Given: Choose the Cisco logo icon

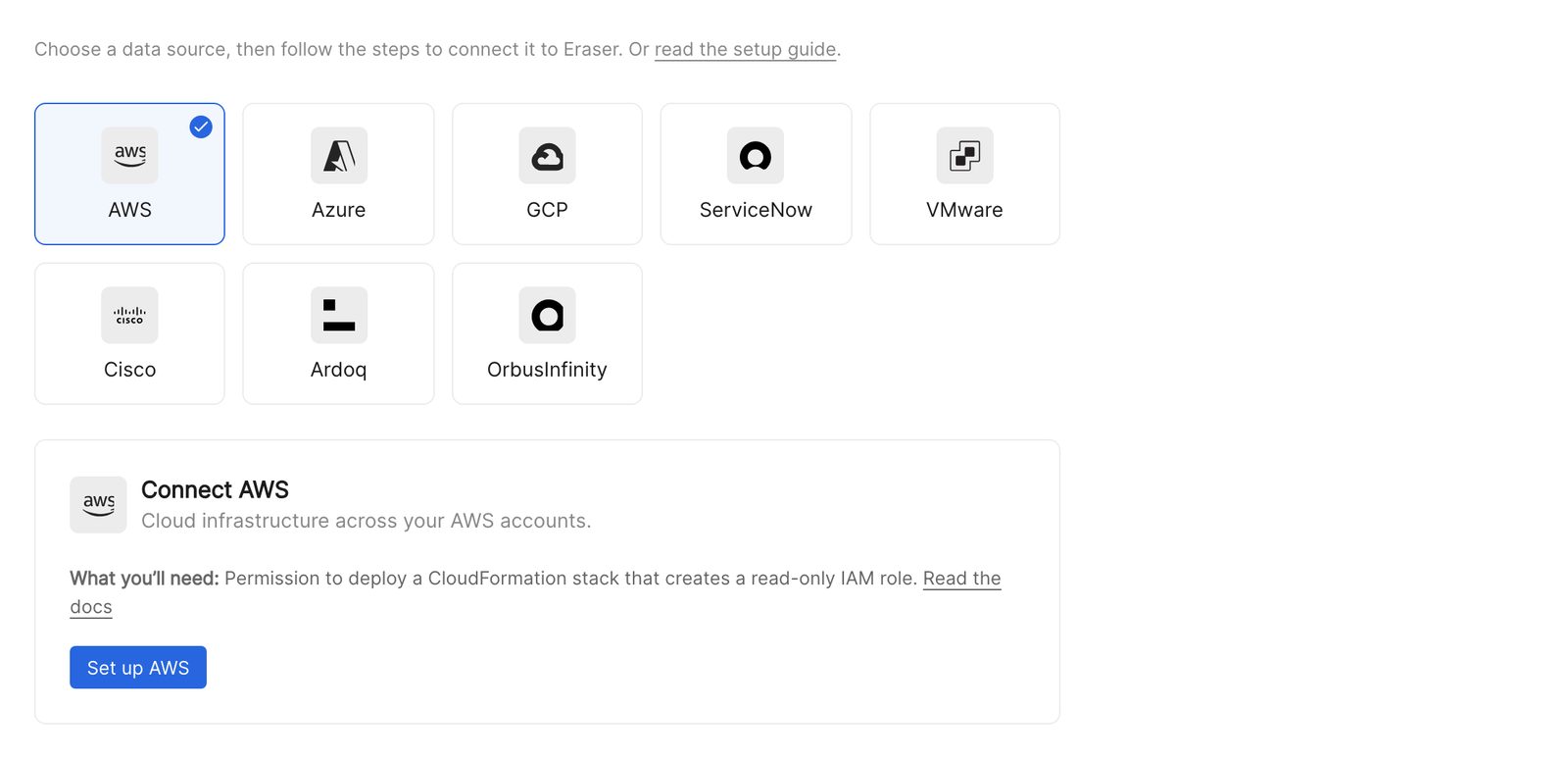Looking at the screenshot, I should tap(129, 315).
